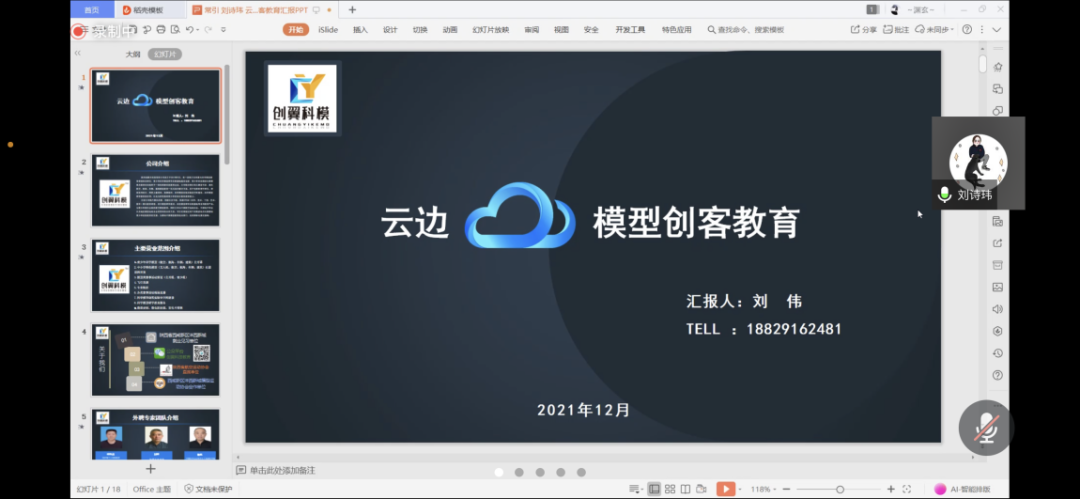
Task: Select the 幻灯片 view toggle in left panel
Action: click(164, 54)
